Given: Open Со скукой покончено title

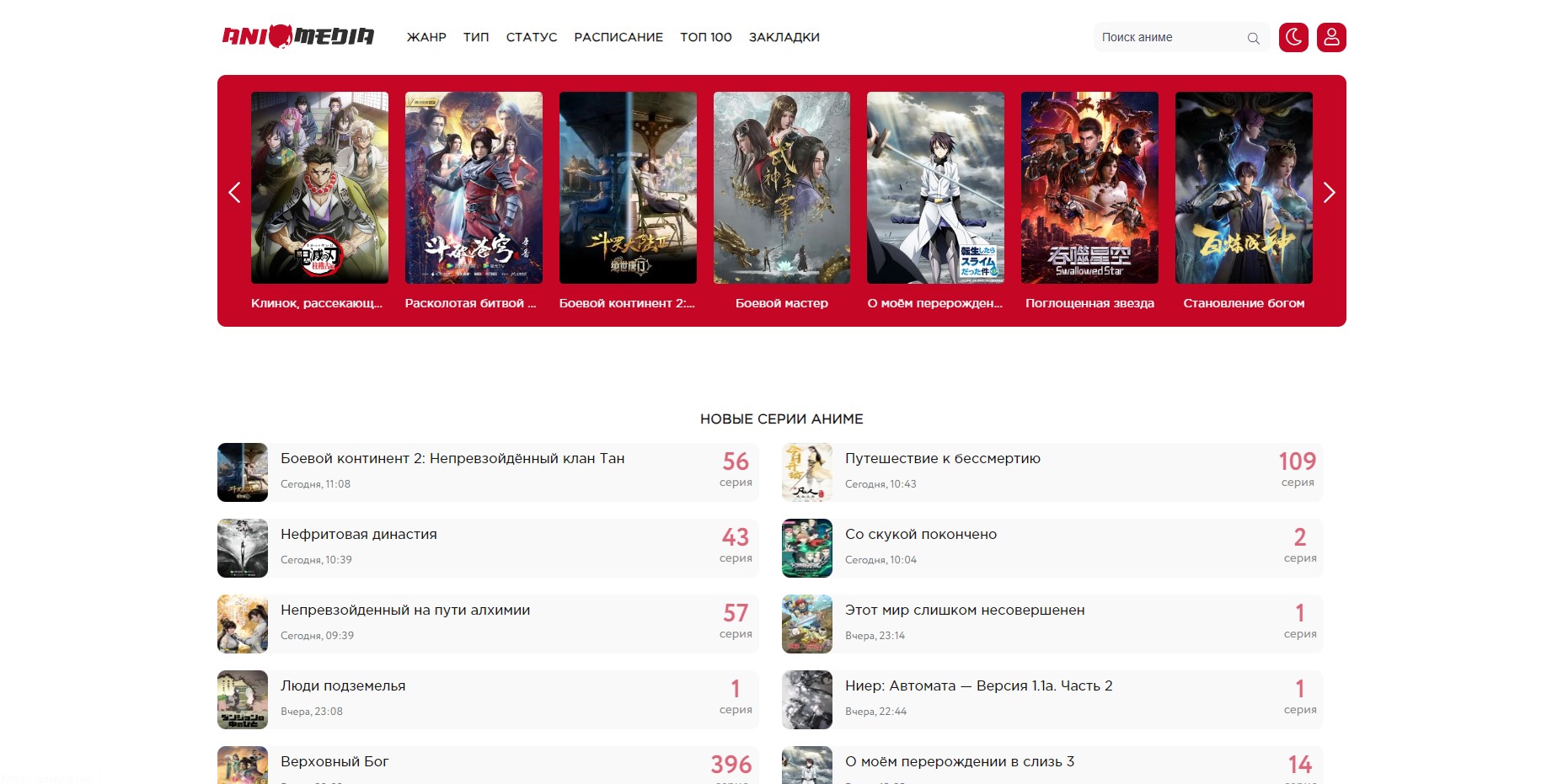Looking at the screenshot, I should 921,534.
